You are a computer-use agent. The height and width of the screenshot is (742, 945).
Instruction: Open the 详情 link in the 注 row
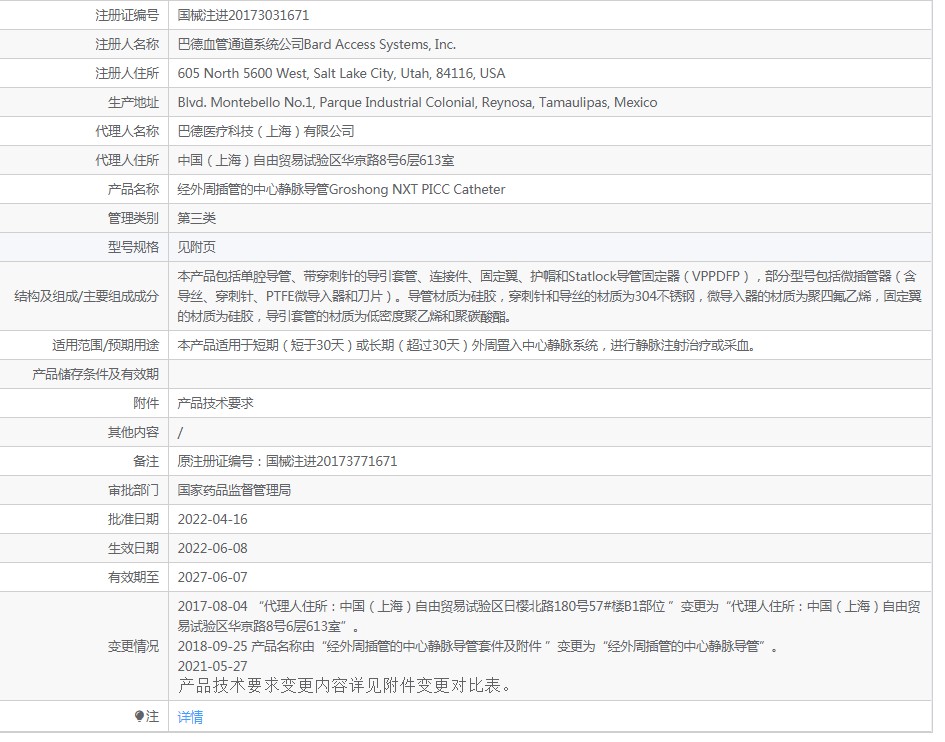pyautogui.click(x=190, y=717)
